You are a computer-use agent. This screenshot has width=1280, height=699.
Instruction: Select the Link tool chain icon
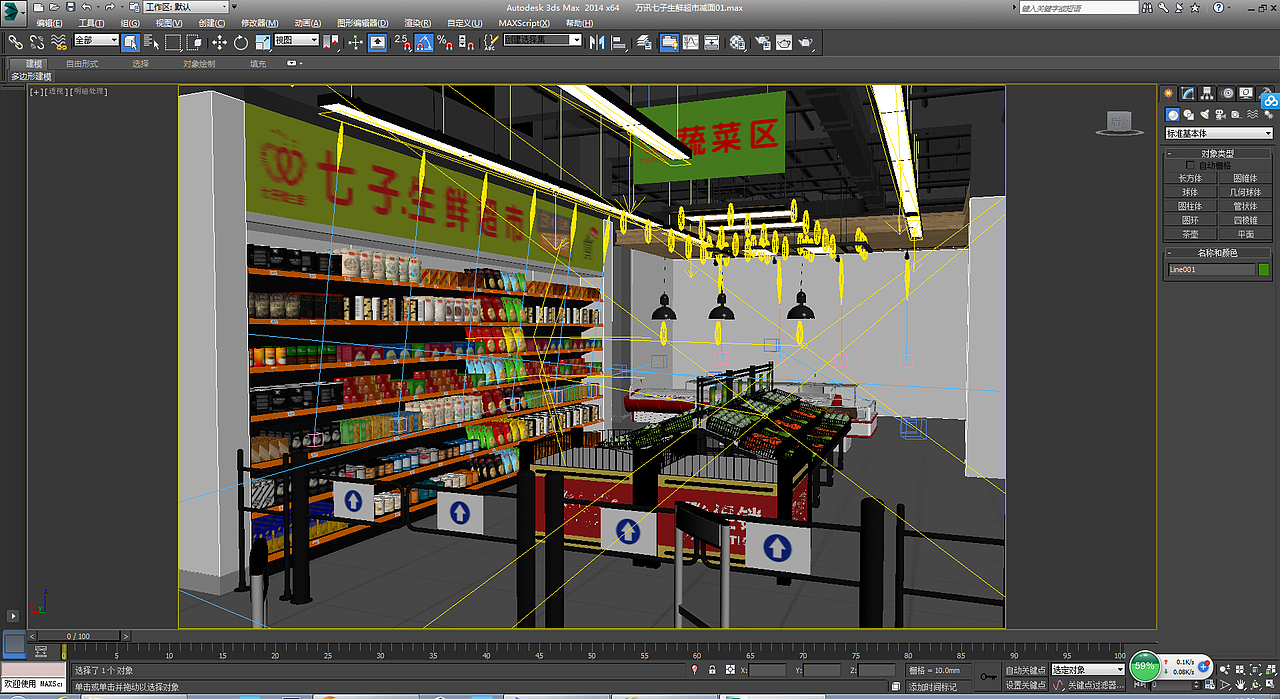[x=16, y=42]
